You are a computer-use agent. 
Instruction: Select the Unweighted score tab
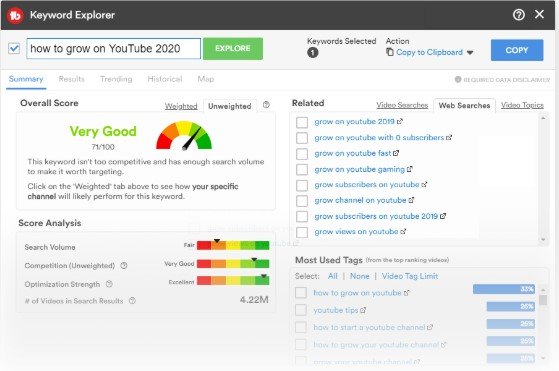point(230,106)
